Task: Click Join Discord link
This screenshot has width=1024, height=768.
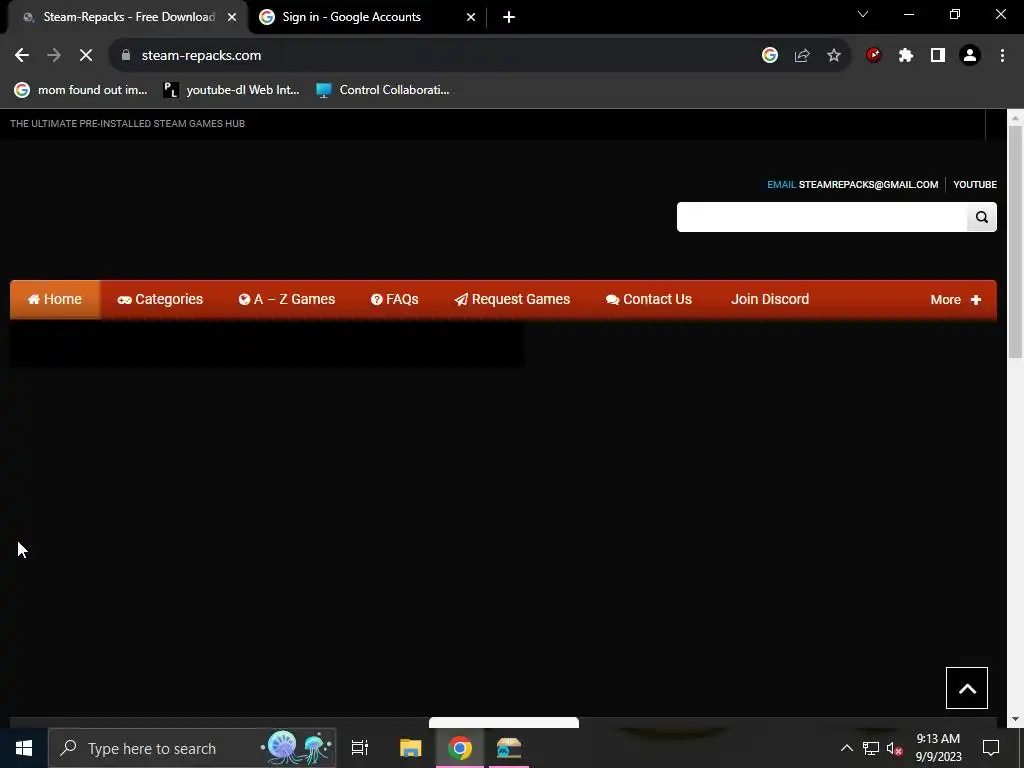Action: (770, 300)
